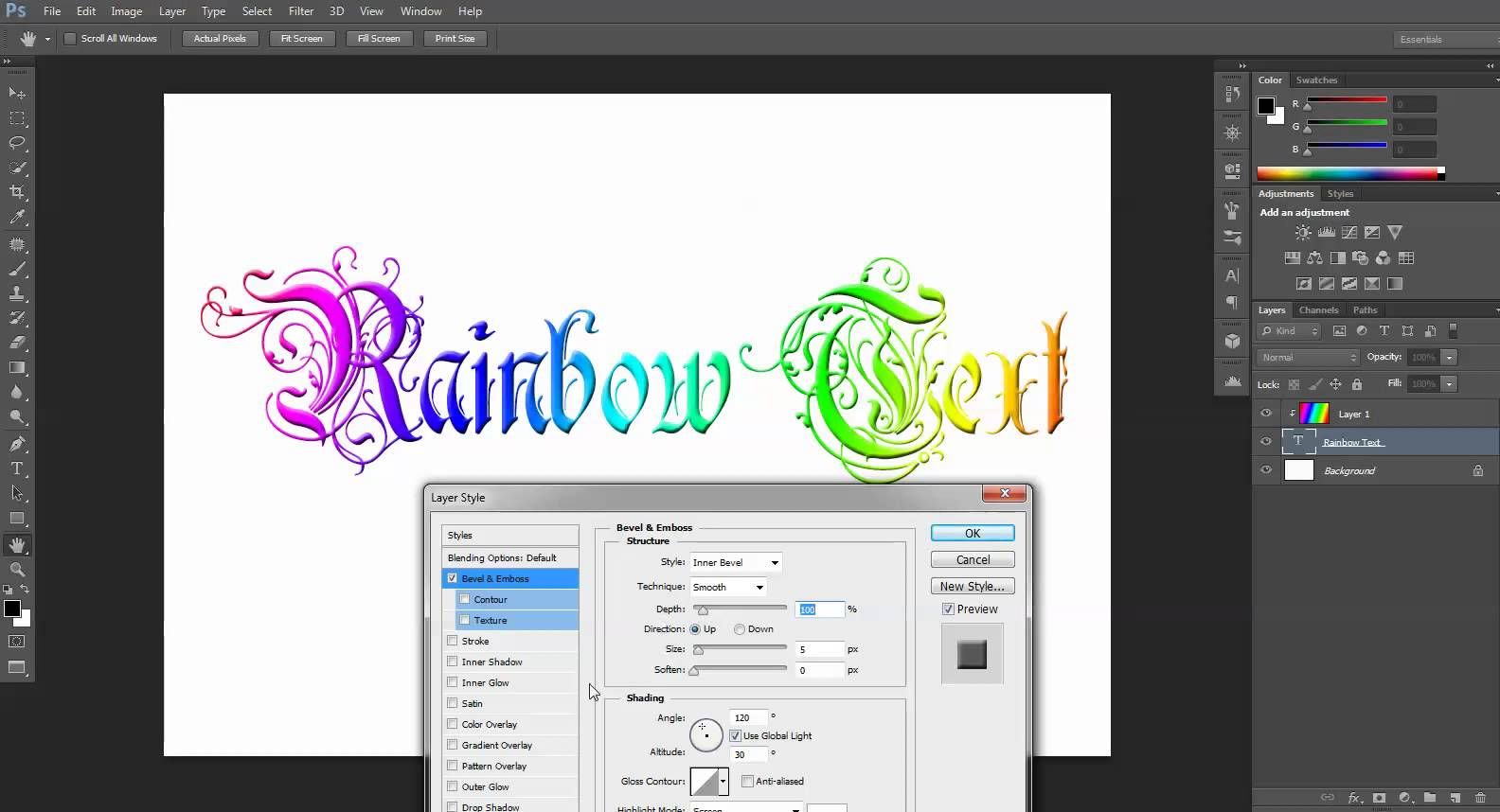Select the Rectangular Marquee tool
This screenshot has width=1500, height=812.
[17, 118]
